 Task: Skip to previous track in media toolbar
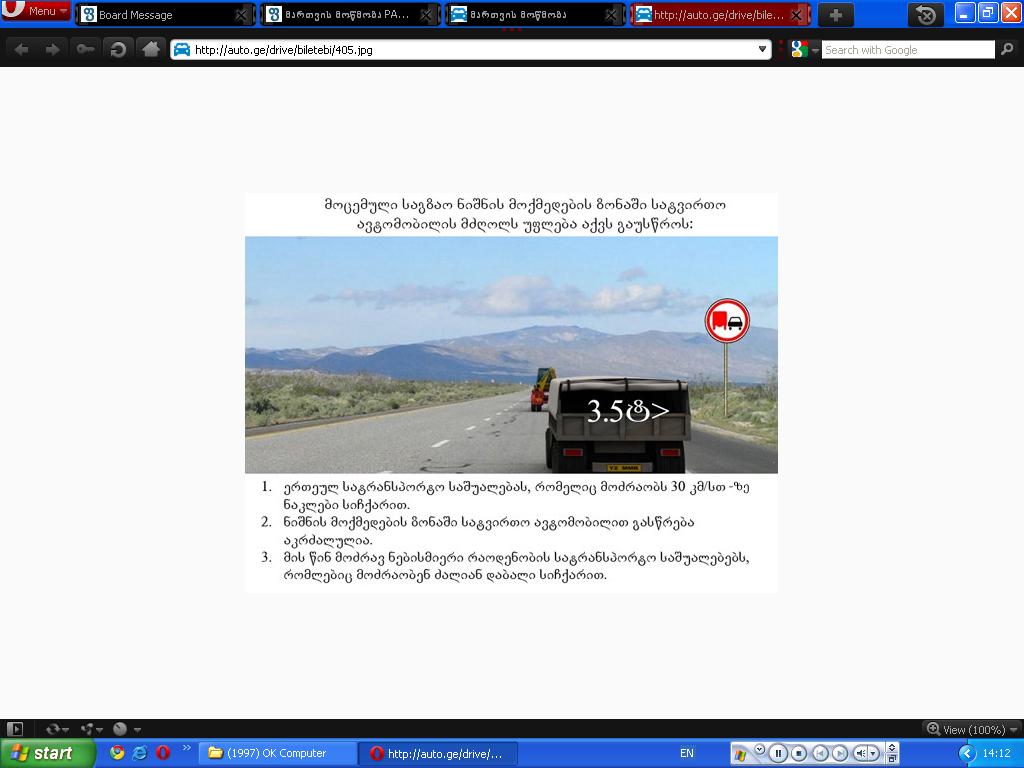[820, 754]
